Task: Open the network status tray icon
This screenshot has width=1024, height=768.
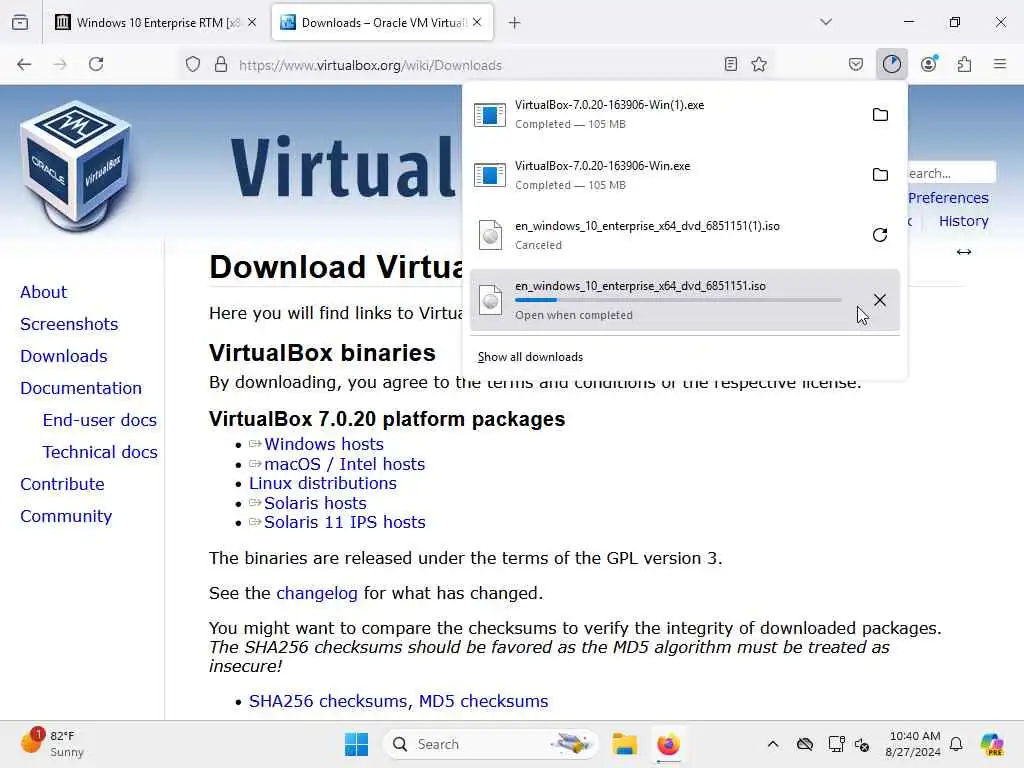Action: click(836, 744)
